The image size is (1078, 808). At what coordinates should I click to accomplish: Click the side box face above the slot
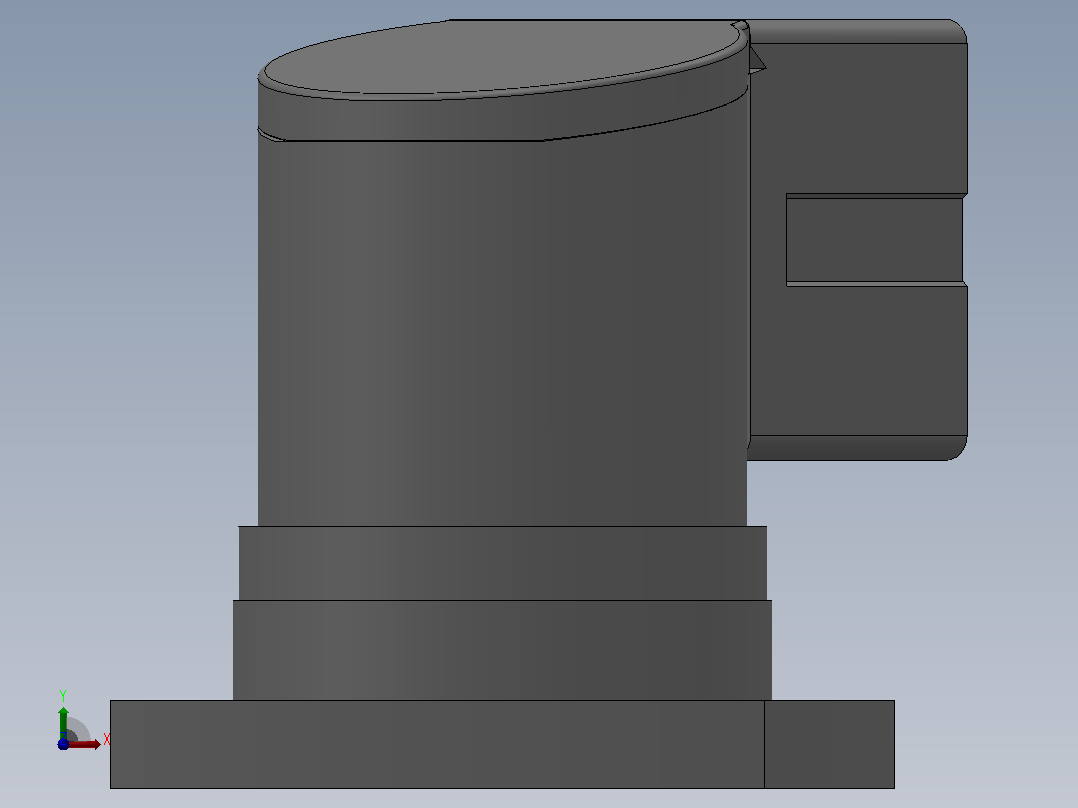tap(859, 117)
